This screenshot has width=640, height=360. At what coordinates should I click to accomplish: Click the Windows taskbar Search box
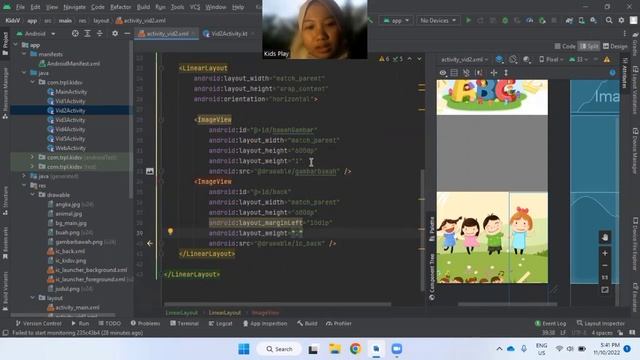279,349
